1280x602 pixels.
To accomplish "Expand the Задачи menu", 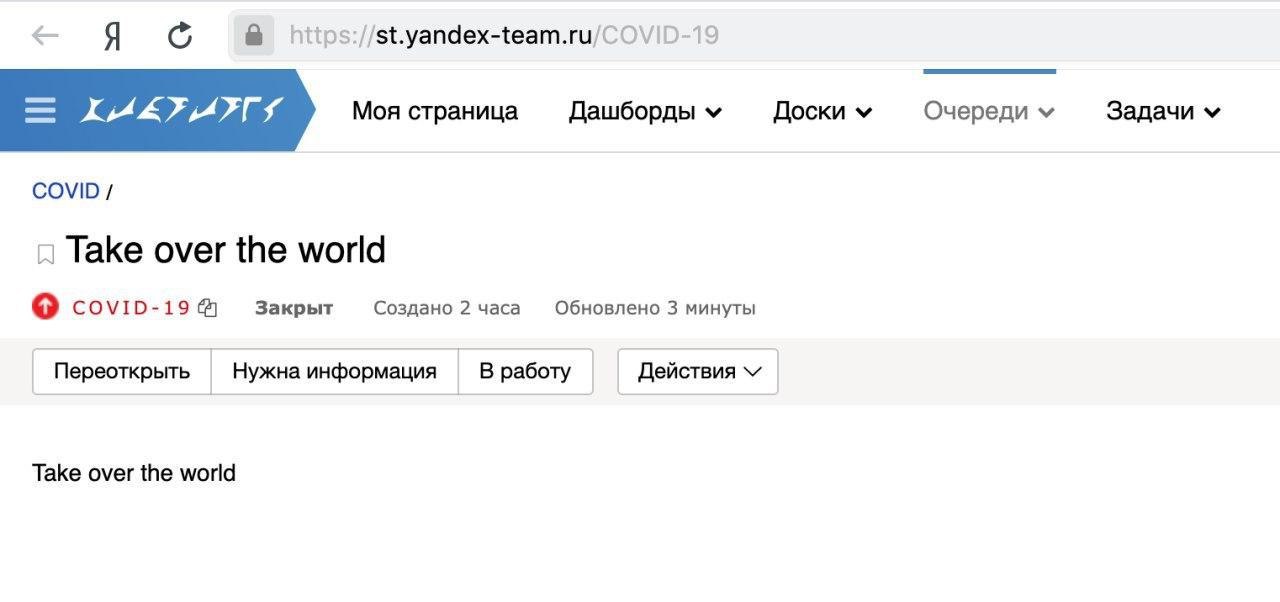I will tap(1163, 111).
